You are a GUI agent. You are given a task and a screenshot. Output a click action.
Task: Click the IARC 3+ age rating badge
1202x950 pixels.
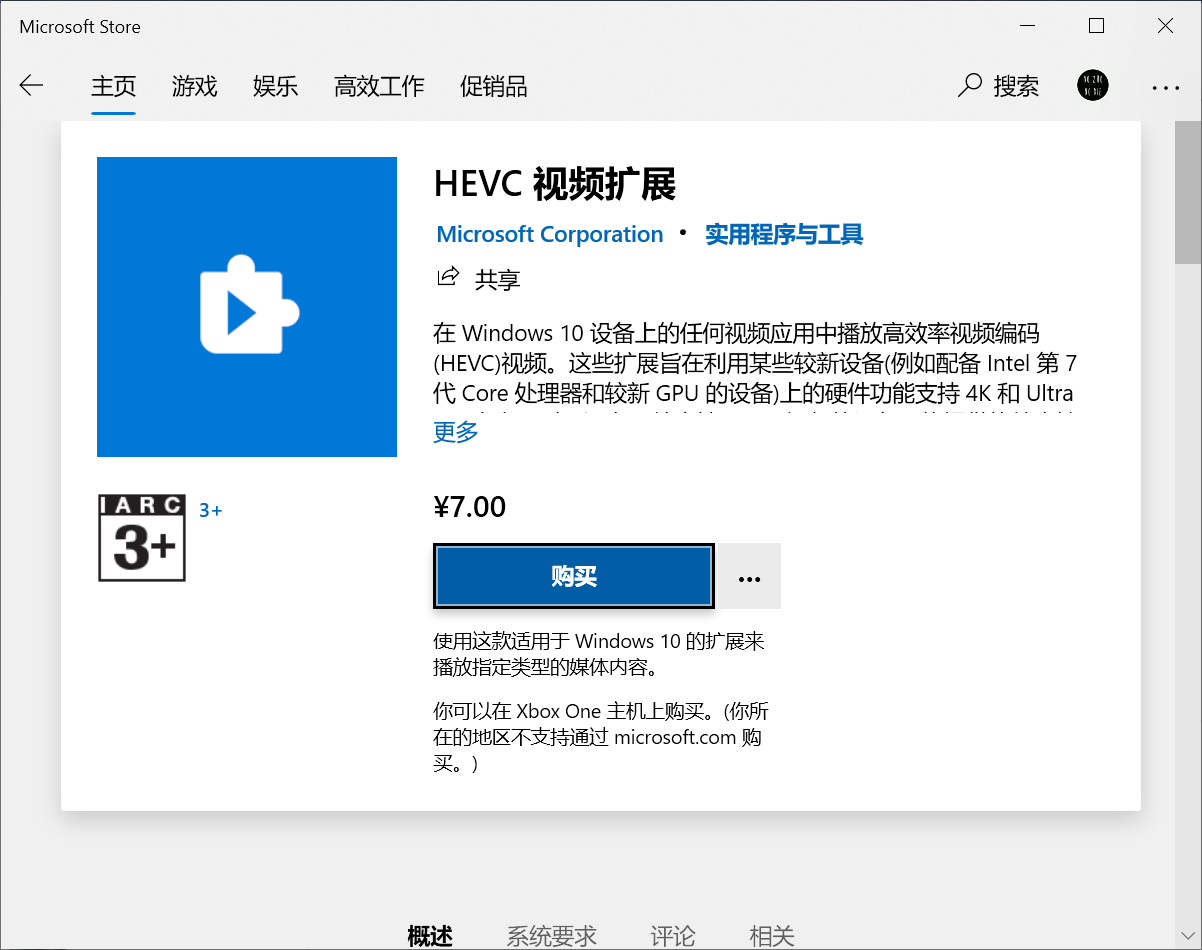click(141, 537)
